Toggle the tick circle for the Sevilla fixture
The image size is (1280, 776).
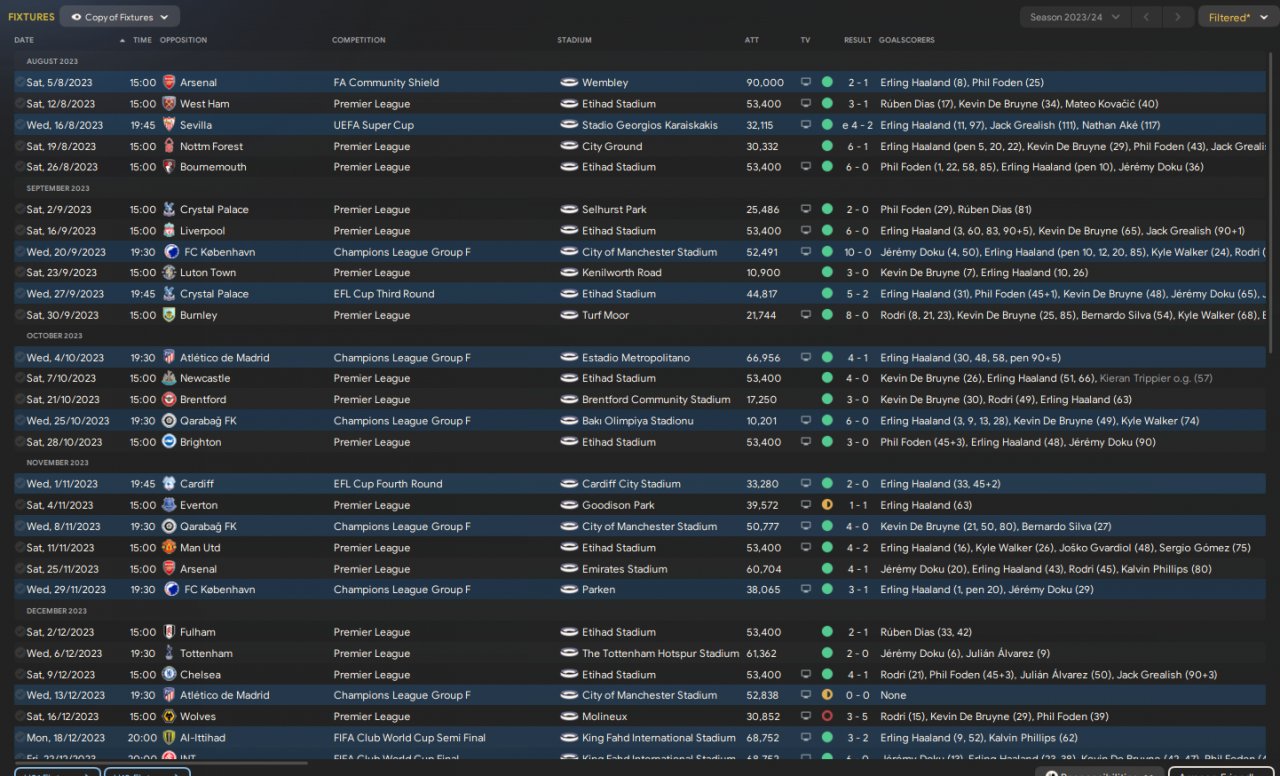click(x=20, y=125)
